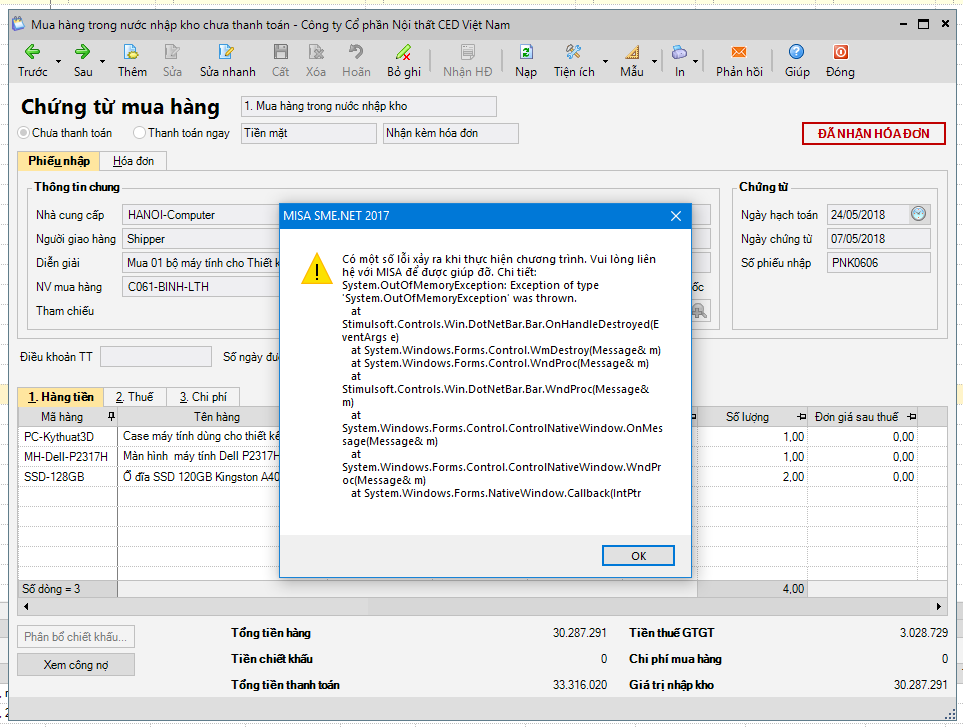Click the Số phiếu nhập PNK0606 field
This screenshot has width=963, height=727.
878,263
